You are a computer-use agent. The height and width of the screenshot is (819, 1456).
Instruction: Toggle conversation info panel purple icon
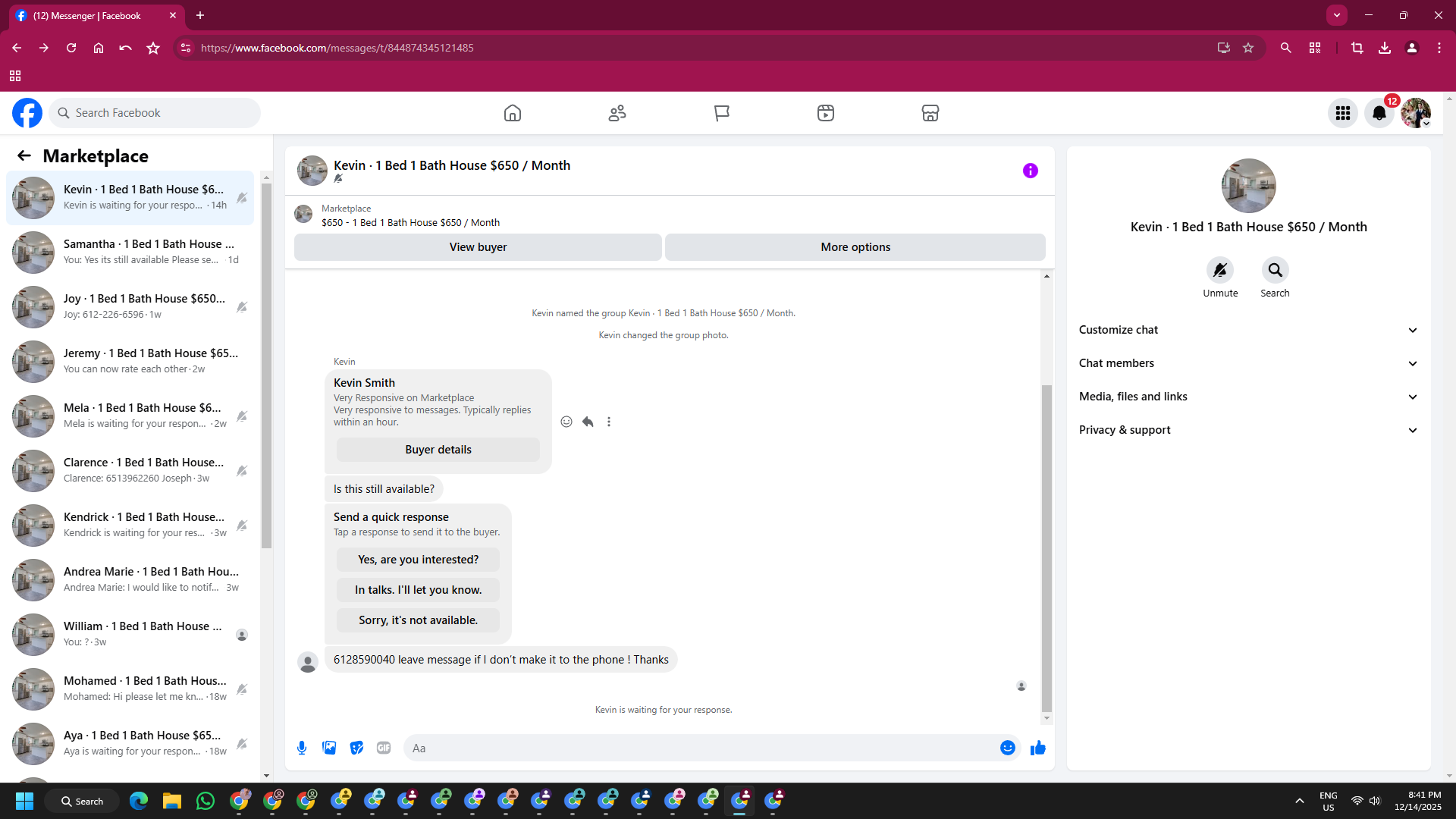click(x=1030, y=171)
